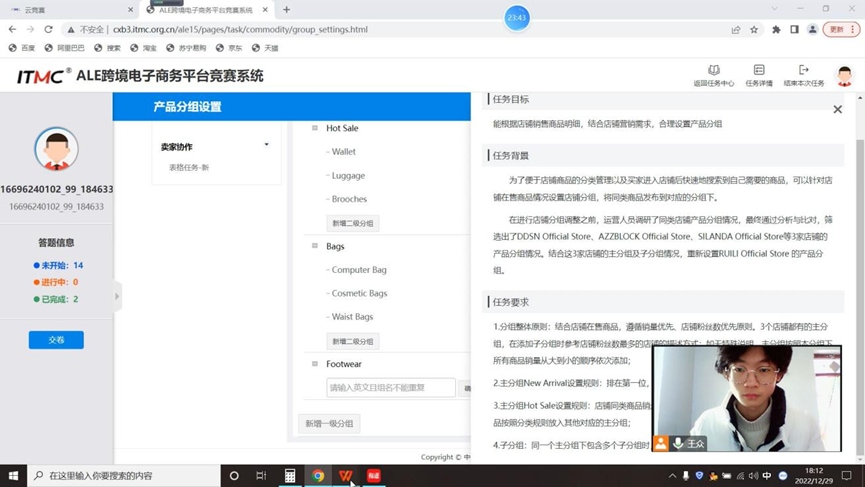Select the Computer Bag subgroup
Image resolution: width=865 pixels, height=487 pixels.
(x=359, y=270)
